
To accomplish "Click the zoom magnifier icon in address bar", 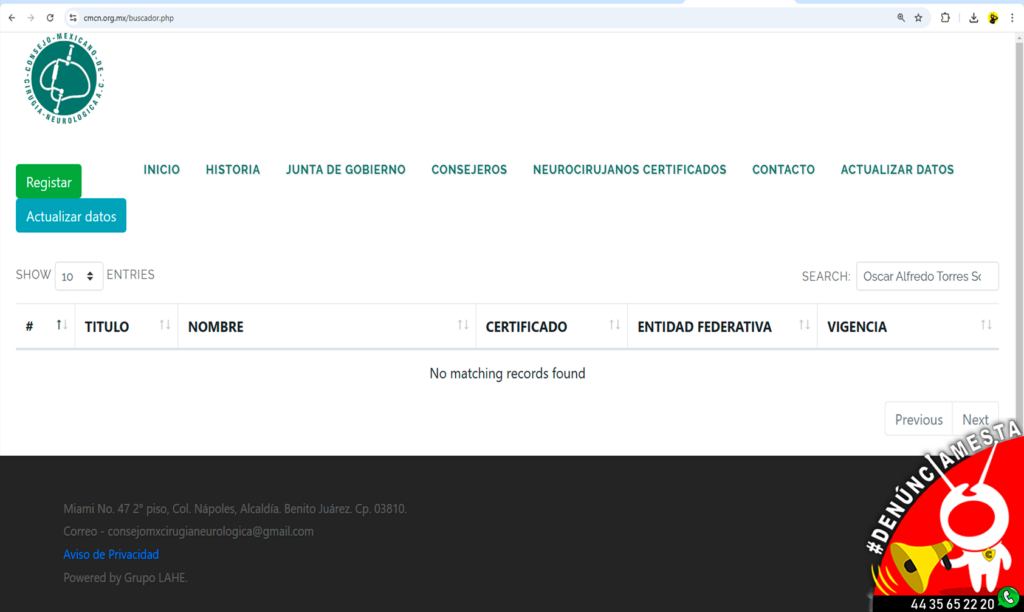I will pos(901,18).
